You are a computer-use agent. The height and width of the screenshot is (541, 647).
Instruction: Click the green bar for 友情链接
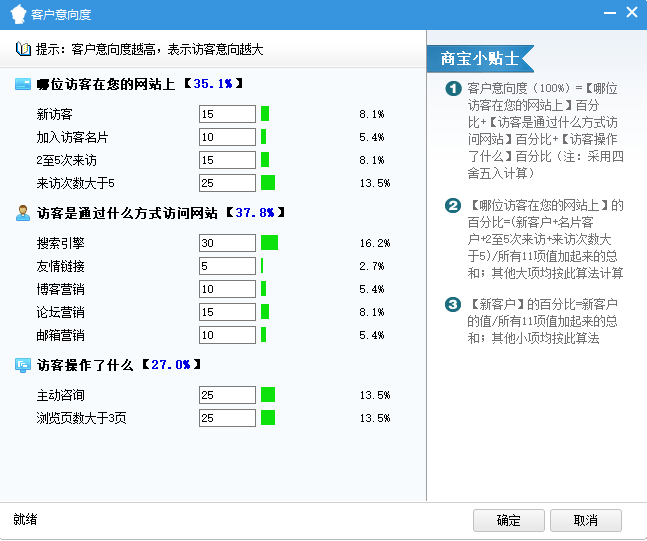pos(262,266)
